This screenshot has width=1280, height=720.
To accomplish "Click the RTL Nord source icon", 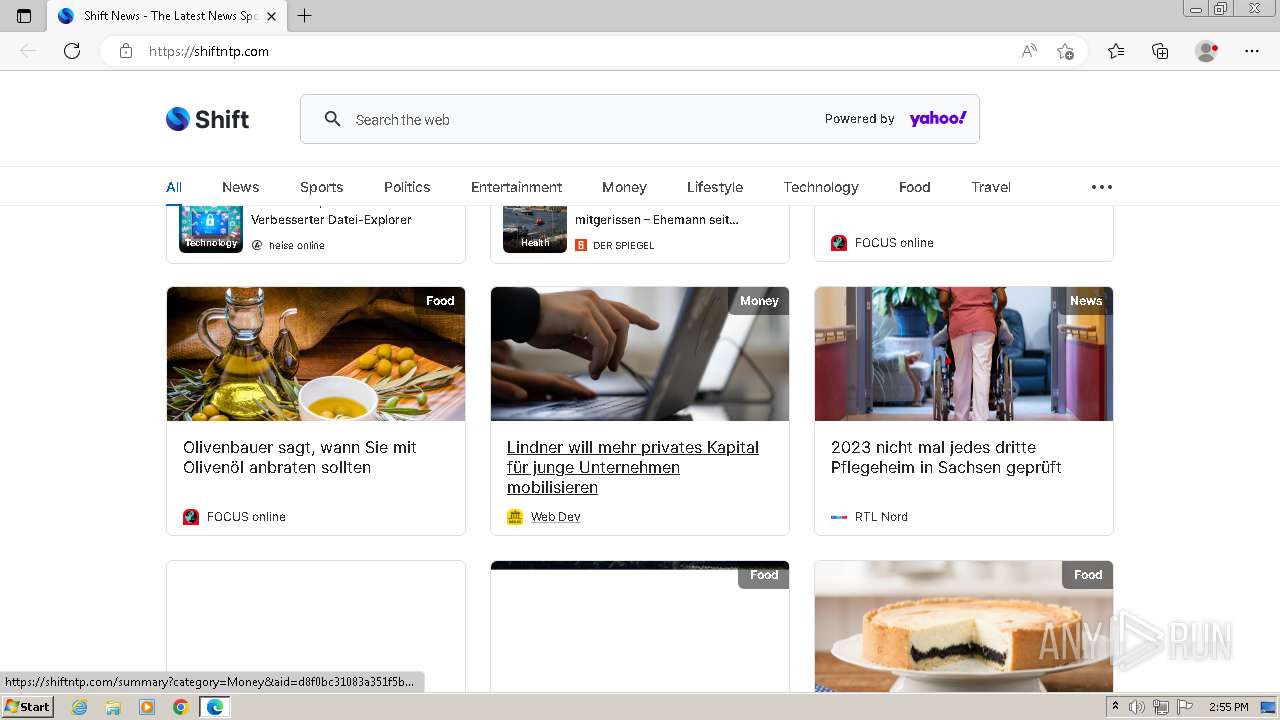I will [839, 517].
